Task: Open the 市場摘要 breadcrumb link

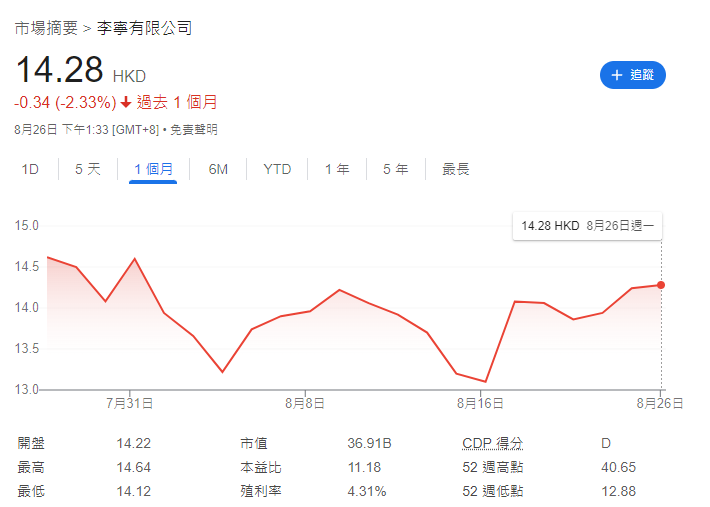Action: point(46,28)
